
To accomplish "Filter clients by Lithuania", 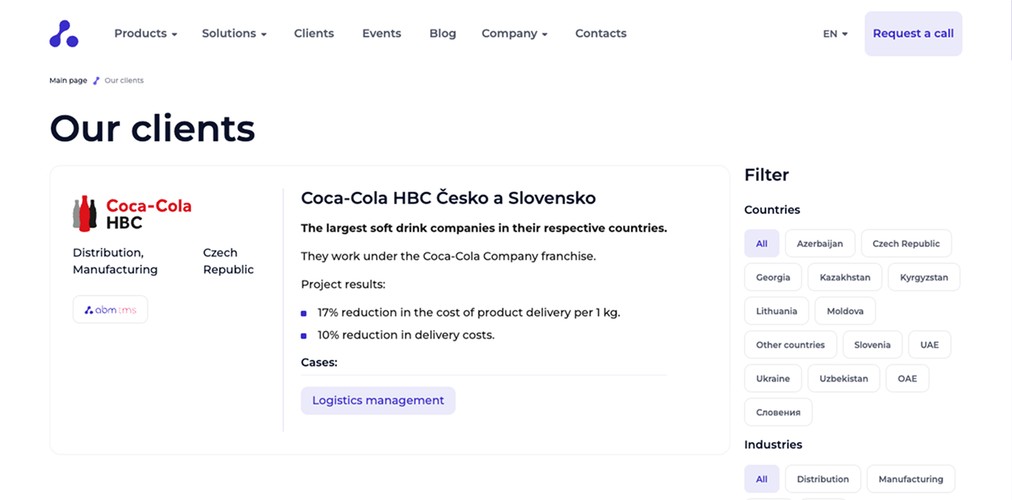I will point(776,311).
